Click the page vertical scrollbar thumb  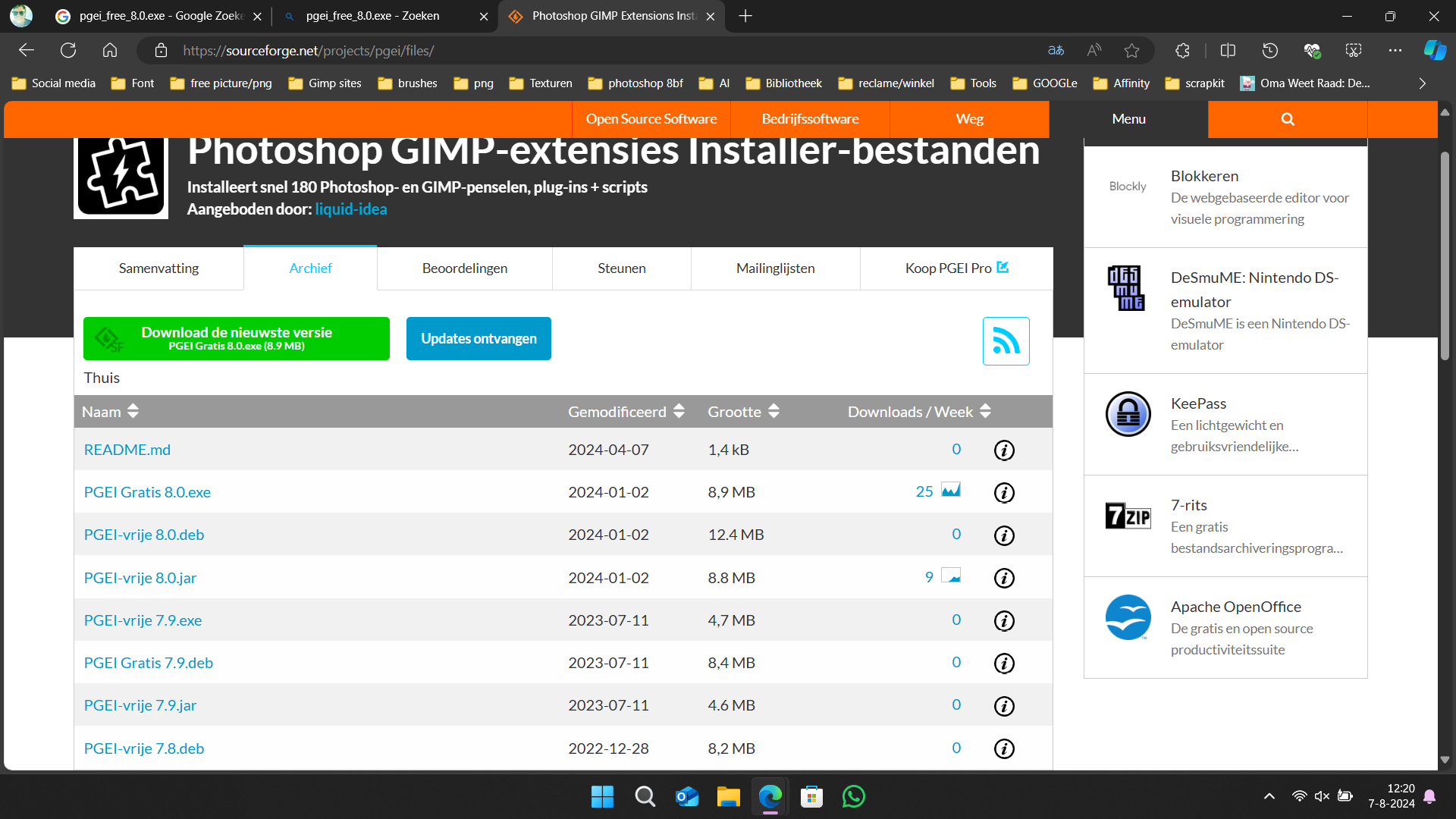pyautogui.click(x=1445, y=256)
